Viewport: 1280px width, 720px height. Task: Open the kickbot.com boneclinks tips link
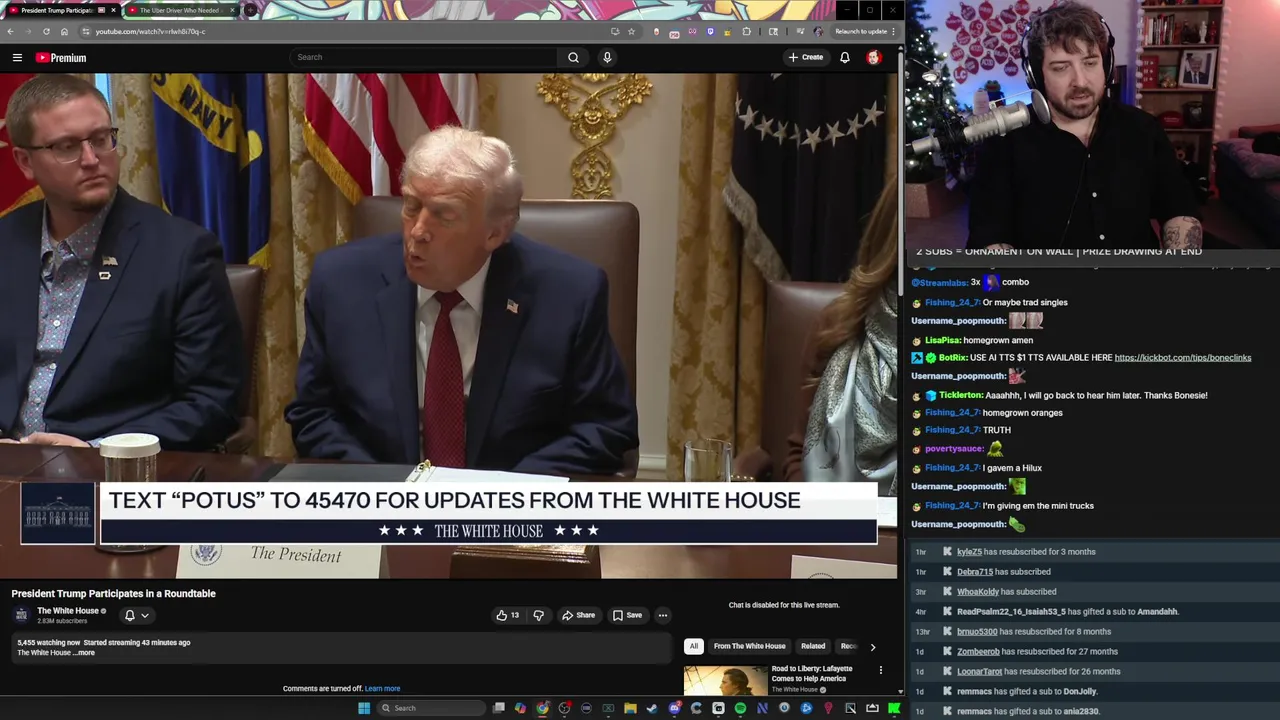pyautogui.click(x=1182, y=358)
